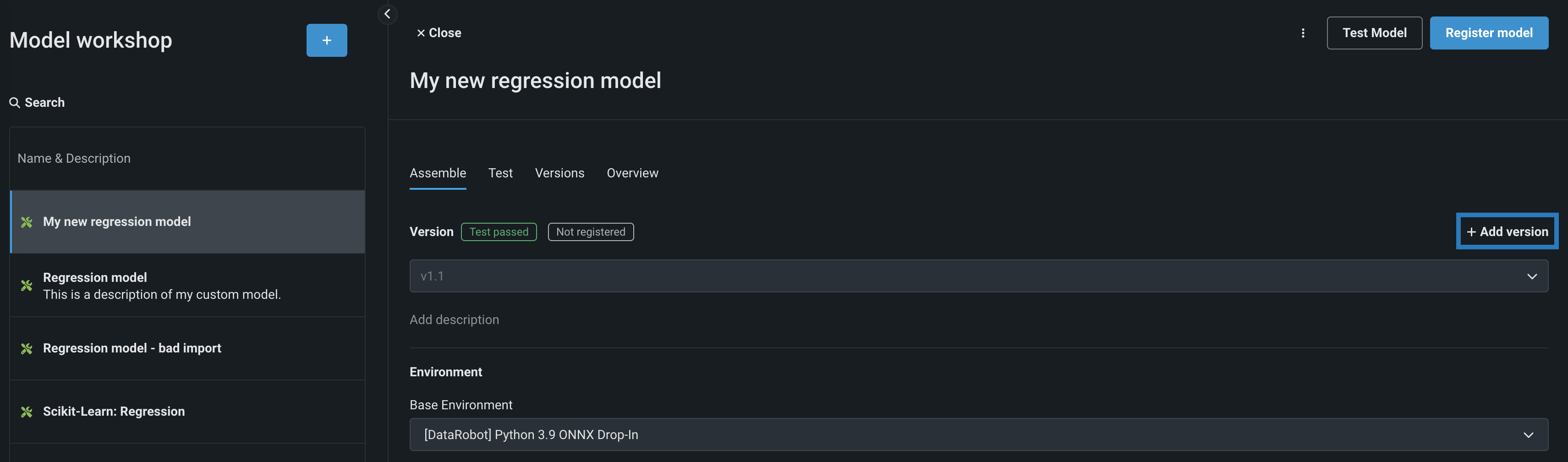
Task: Open the three-dot more options menu
Action: [1303, 33]
